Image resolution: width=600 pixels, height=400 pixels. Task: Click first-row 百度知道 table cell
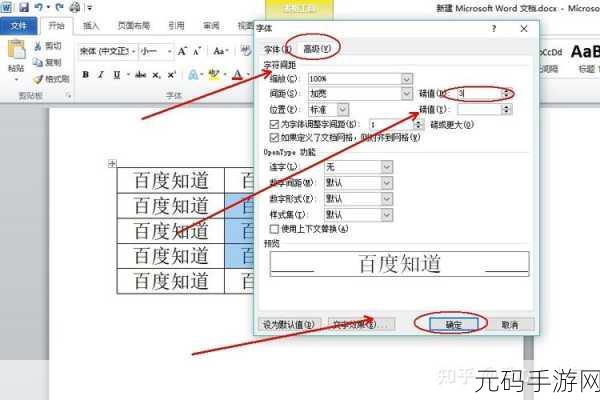coord(171,180)
